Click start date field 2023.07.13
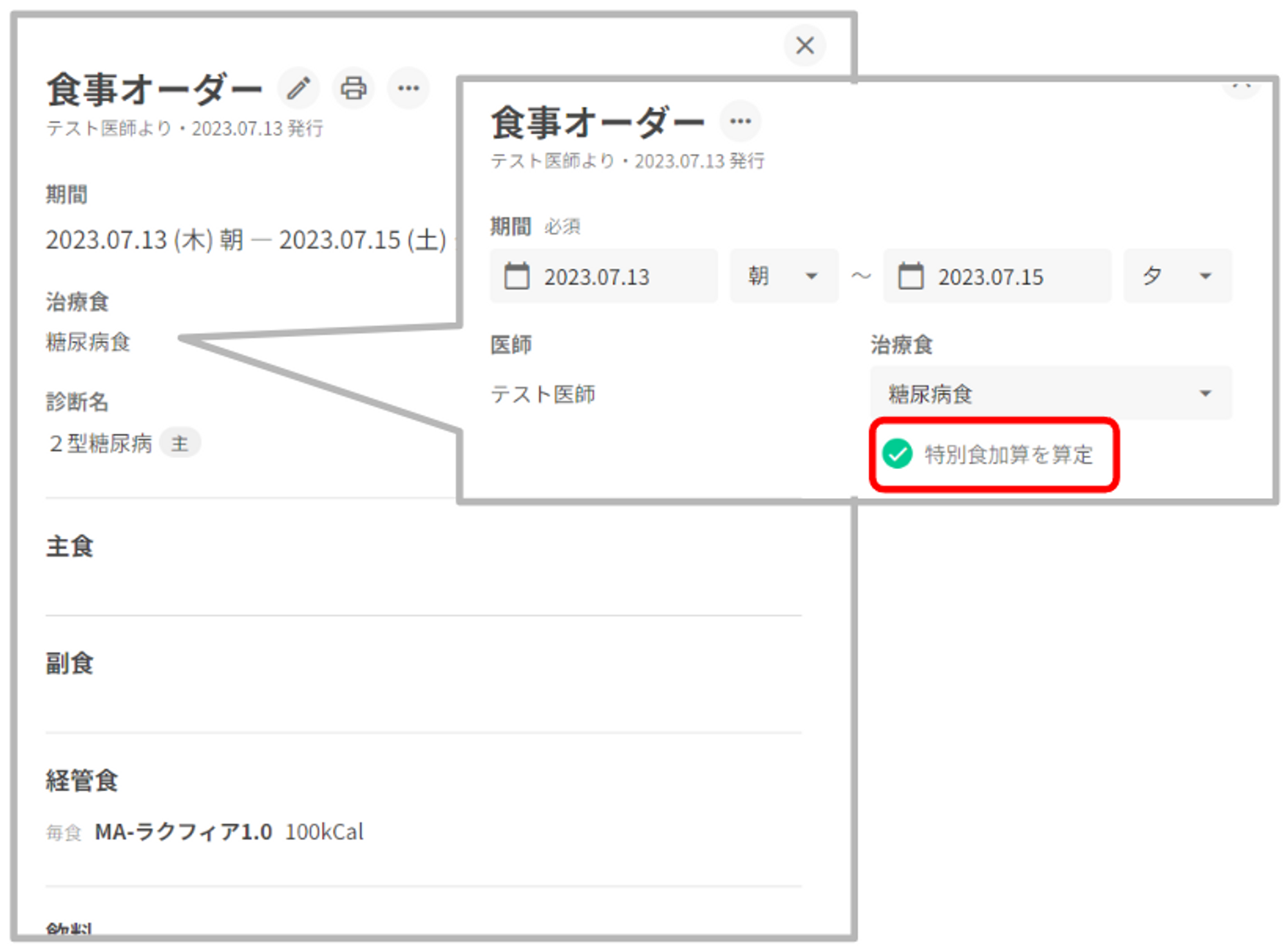This screenshot has height=951, width=1288. [596, 277]
